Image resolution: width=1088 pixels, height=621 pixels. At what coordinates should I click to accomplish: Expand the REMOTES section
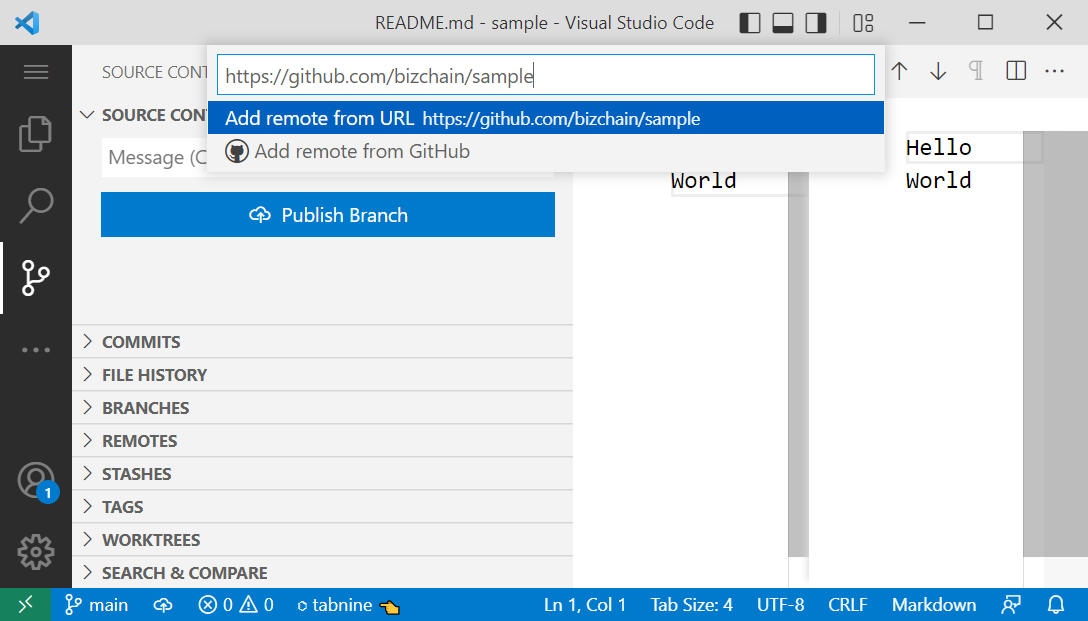click(140, 440)
